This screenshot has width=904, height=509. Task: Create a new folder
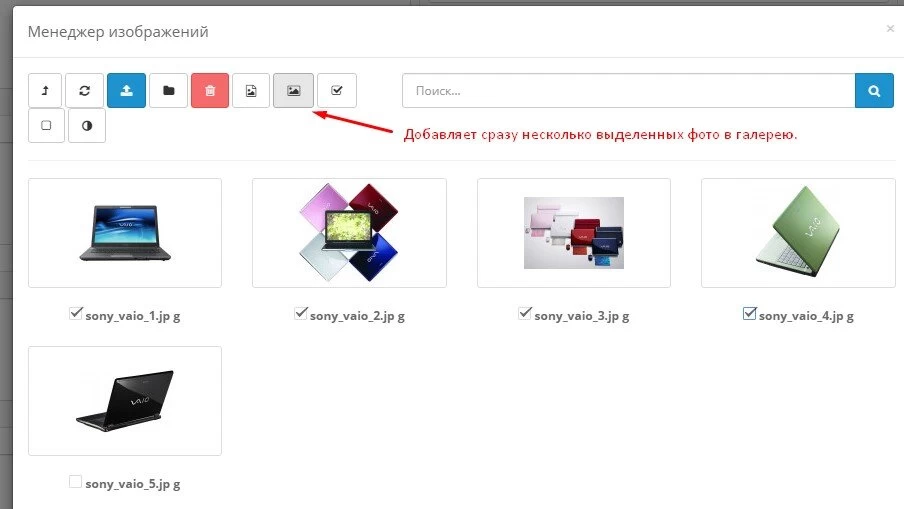coord(168,91)
